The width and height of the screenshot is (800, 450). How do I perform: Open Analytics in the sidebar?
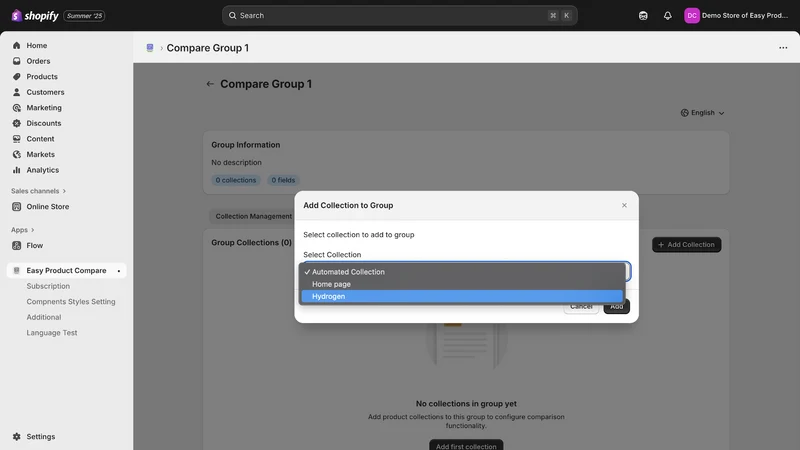[x=42, y=170]
